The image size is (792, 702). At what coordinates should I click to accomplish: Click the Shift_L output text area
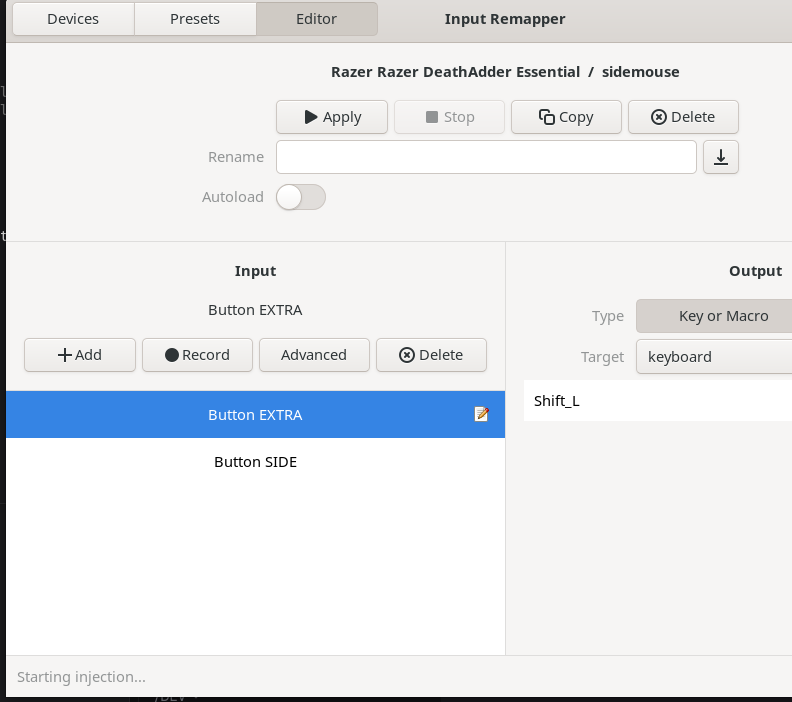657,401
